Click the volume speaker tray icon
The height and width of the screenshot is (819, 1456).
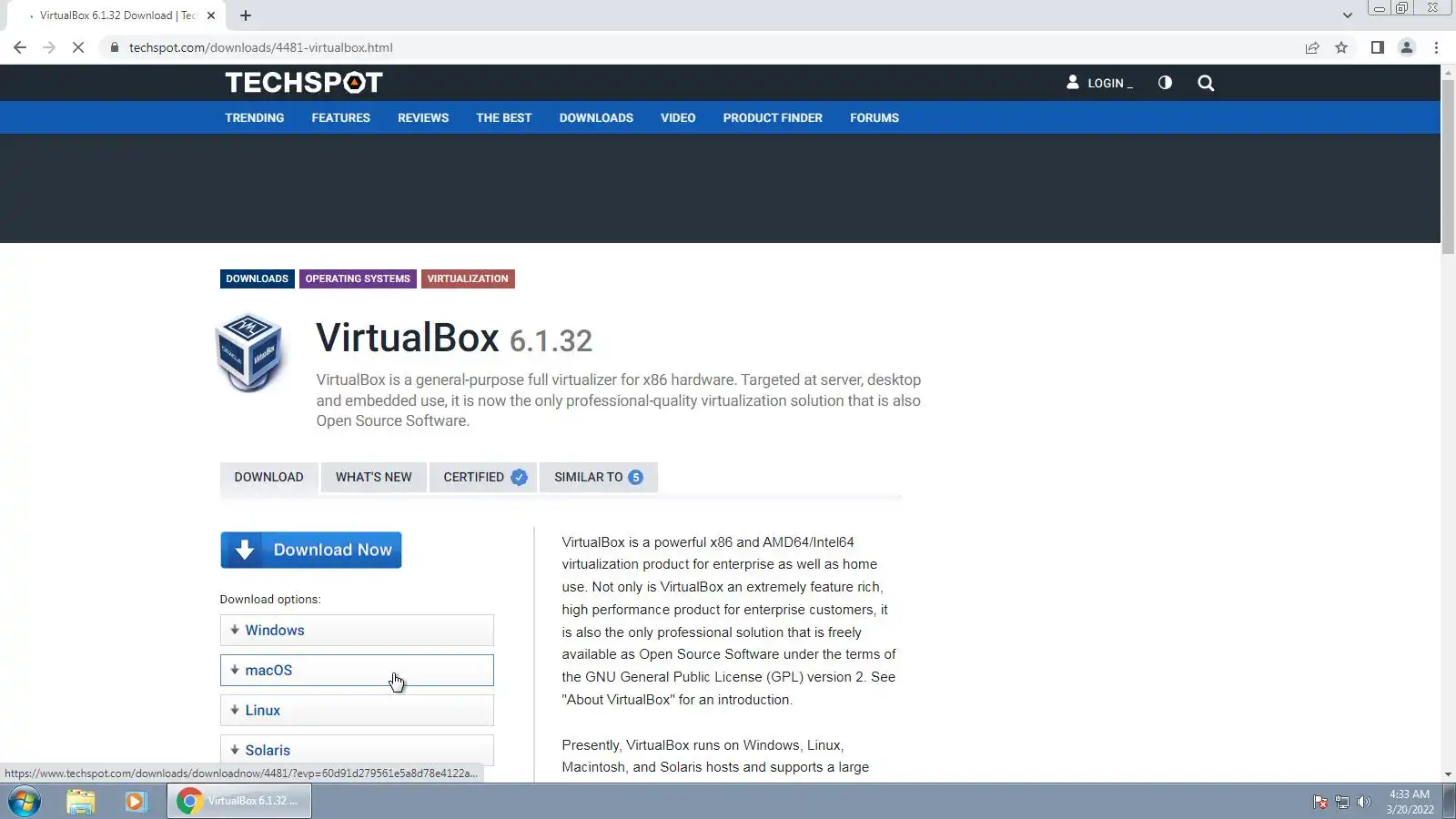coord(1363,802)
